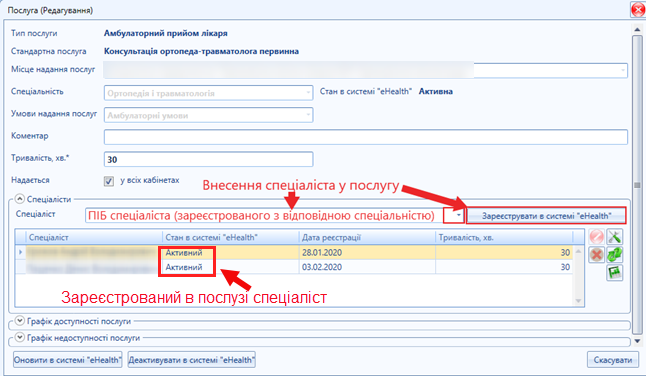Open the Місце надання послуг dropdown
Image resolution: width=646 pixels, height=376 pixels.
[623, 70]
